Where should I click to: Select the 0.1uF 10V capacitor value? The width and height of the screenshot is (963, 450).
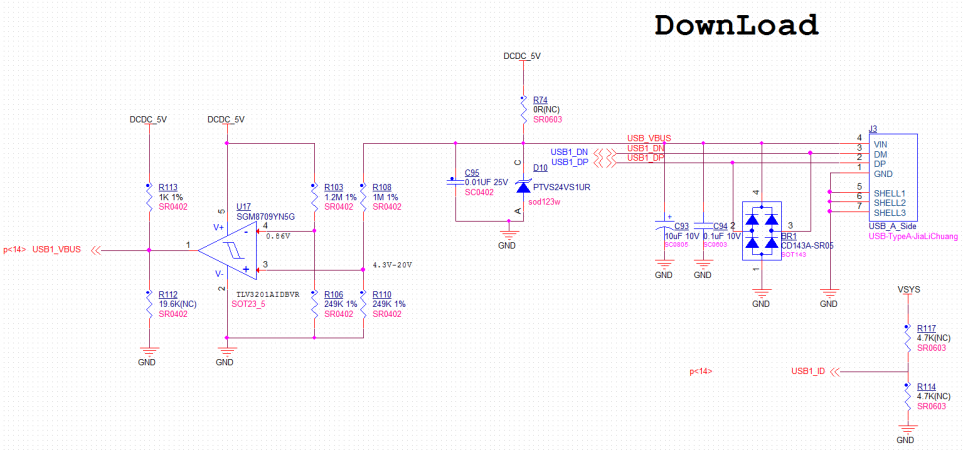coord(720,236)
